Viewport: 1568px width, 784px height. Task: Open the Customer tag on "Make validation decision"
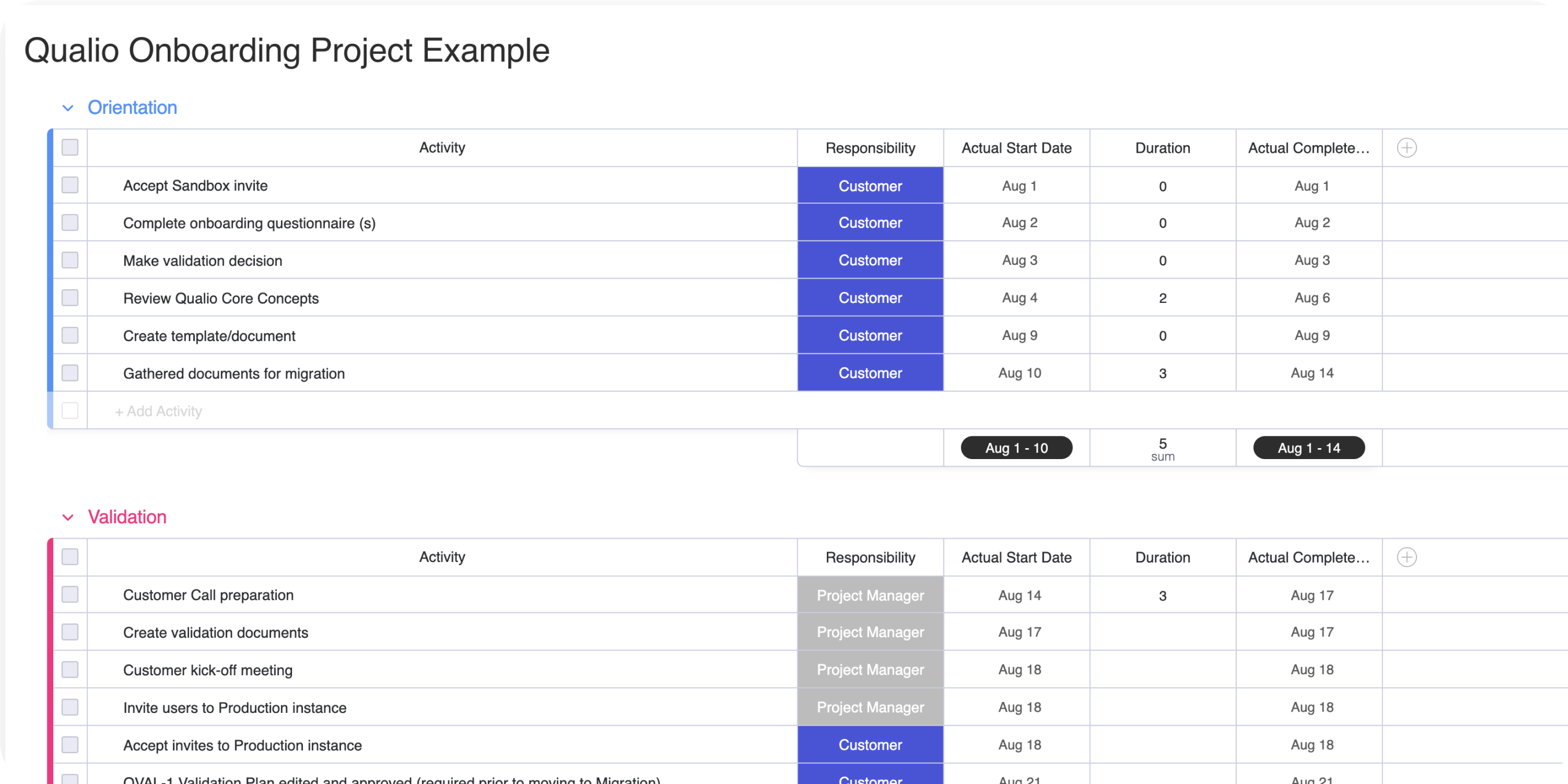tap(870, 260)
